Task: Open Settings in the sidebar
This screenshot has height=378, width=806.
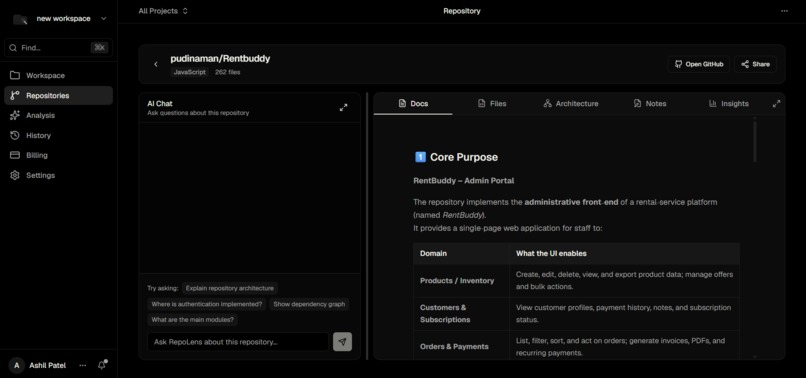Action: pos(59,175)
